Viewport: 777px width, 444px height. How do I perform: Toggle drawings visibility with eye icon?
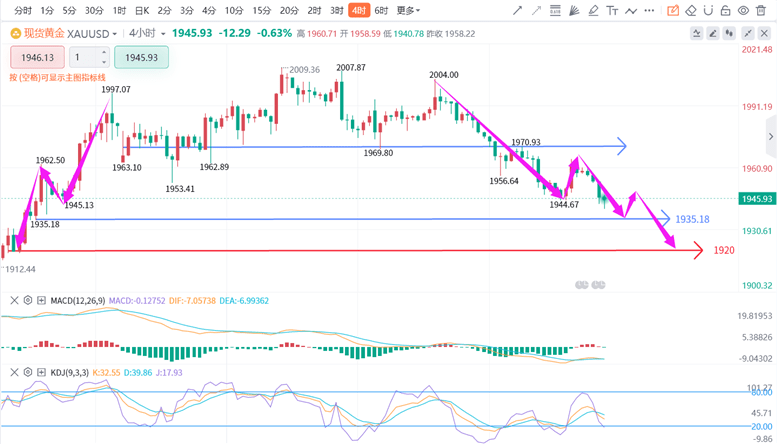click(x=744, y=11)
